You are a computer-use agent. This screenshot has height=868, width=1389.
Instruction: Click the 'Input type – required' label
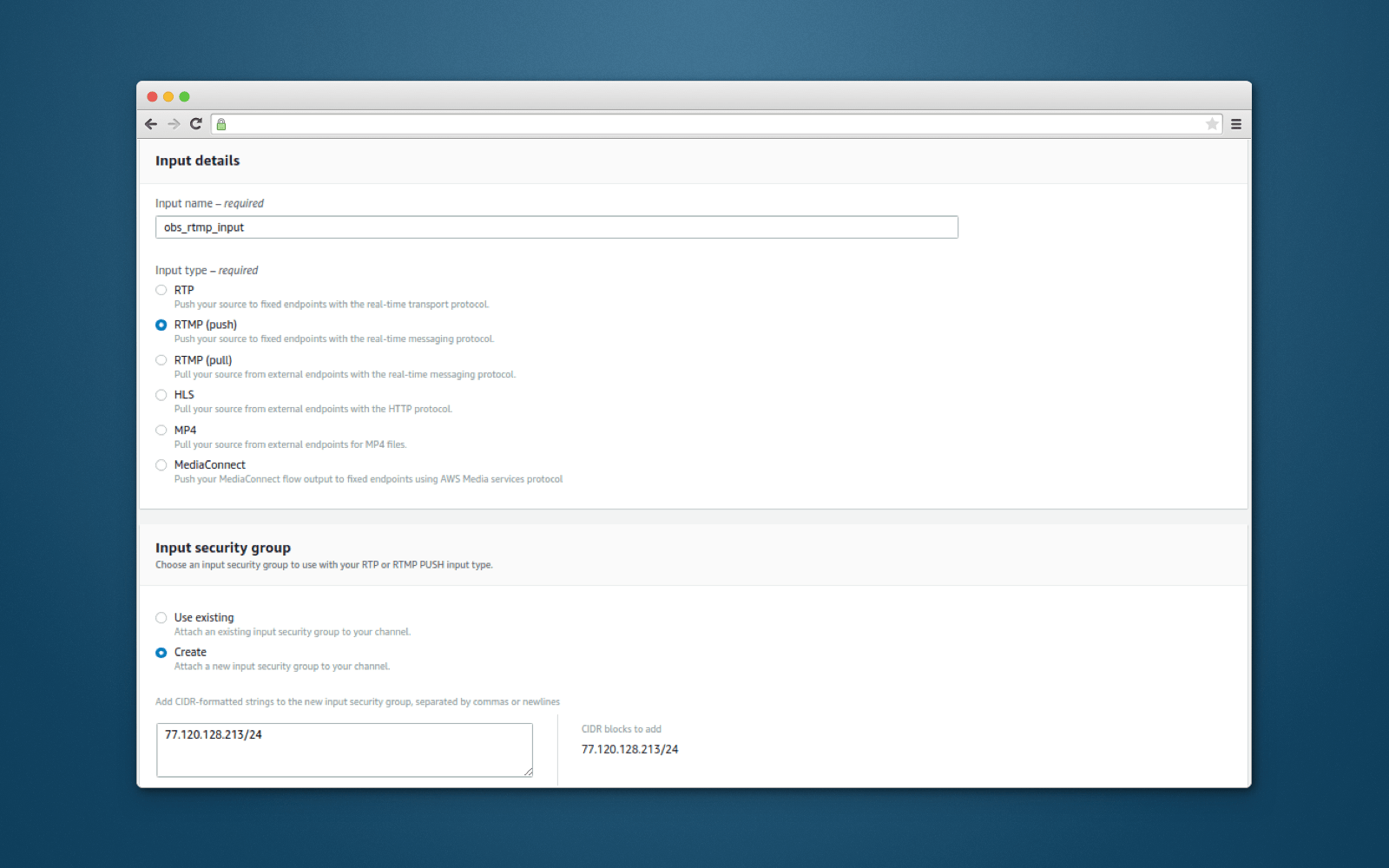[207, 270]
